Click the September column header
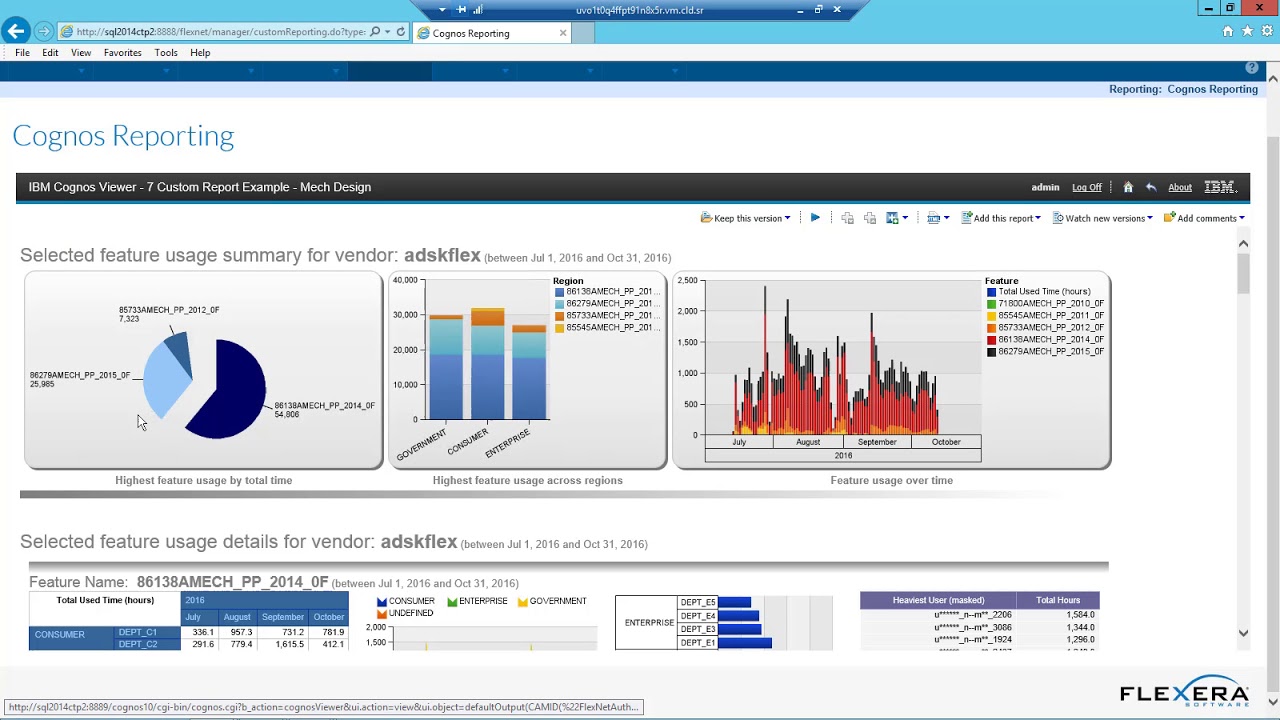This screenshot has width=1280, height=720. click(x=282, y=617)
